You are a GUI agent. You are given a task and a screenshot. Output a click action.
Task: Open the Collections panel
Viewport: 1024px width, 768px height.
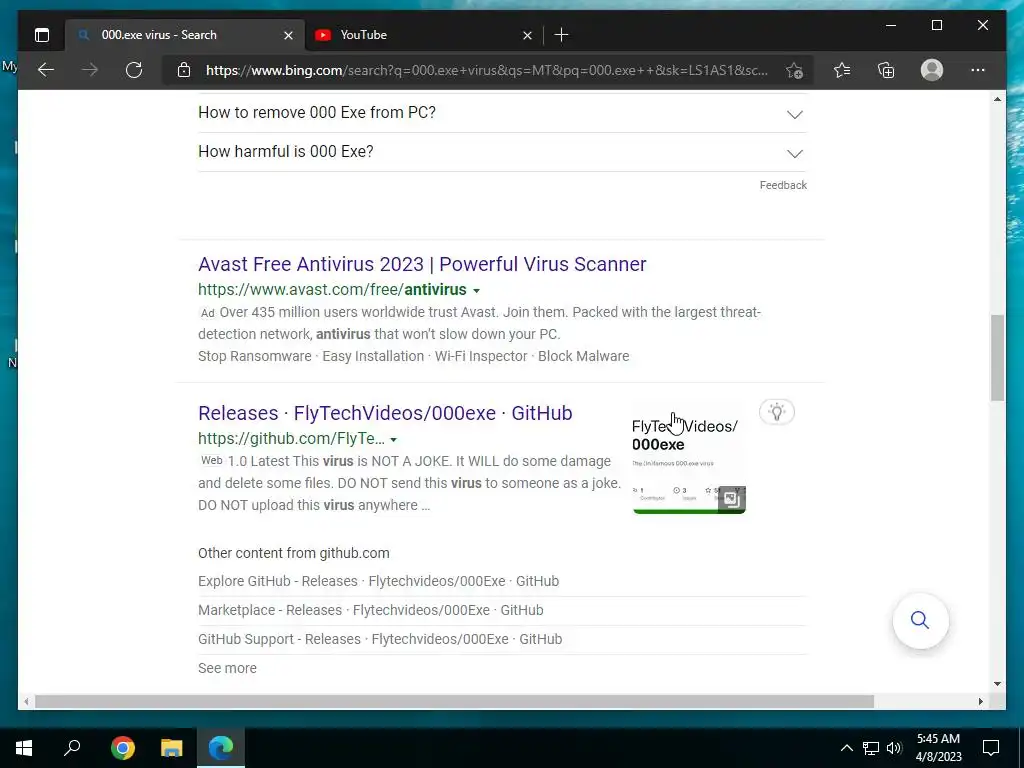[x=886, y=70]
